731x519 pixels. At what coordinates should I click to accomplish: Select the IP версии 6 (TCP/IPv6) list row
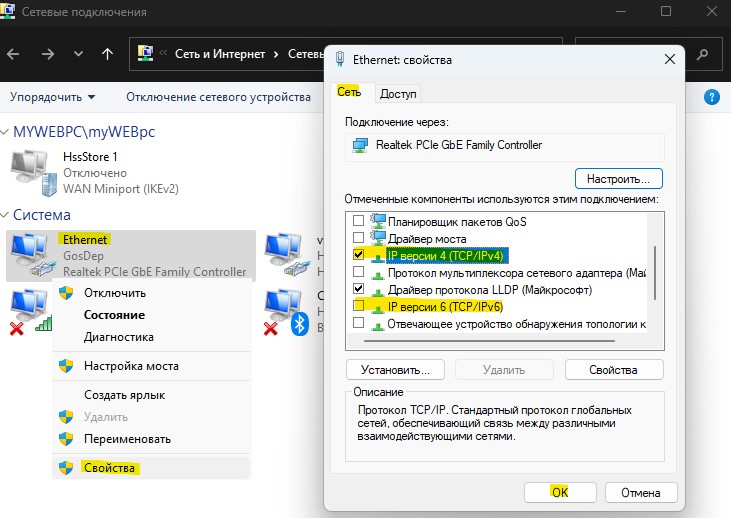tap(445, 307)
